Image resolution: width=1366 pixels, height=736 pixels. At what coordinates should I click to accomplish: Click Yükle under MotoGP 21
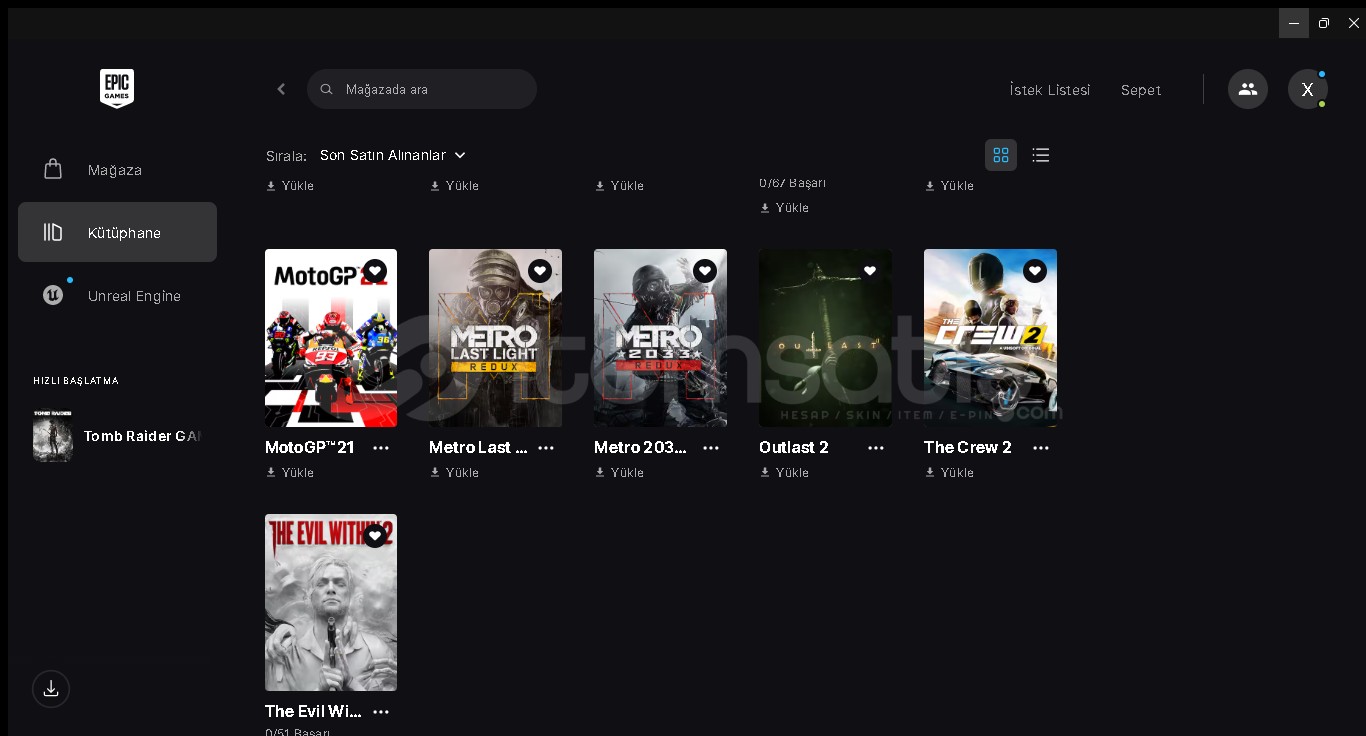[290, 473]
